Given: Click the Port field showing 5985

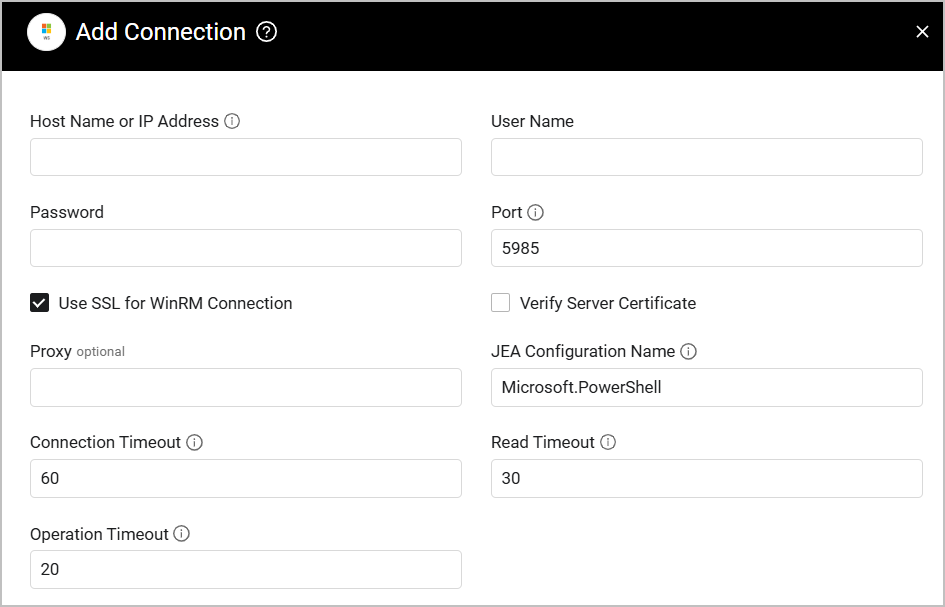Looking at the screenshot, I should pos(706,248).
